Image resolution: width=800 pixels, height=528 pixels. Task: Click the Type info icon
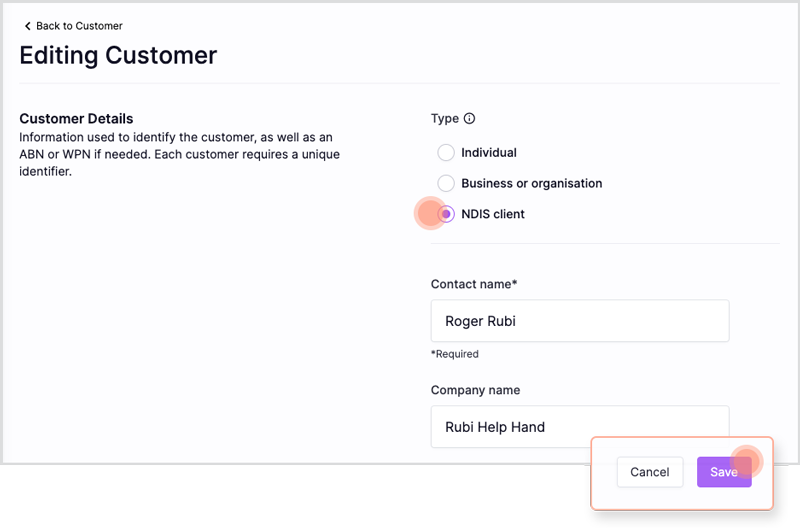[469, 118]
